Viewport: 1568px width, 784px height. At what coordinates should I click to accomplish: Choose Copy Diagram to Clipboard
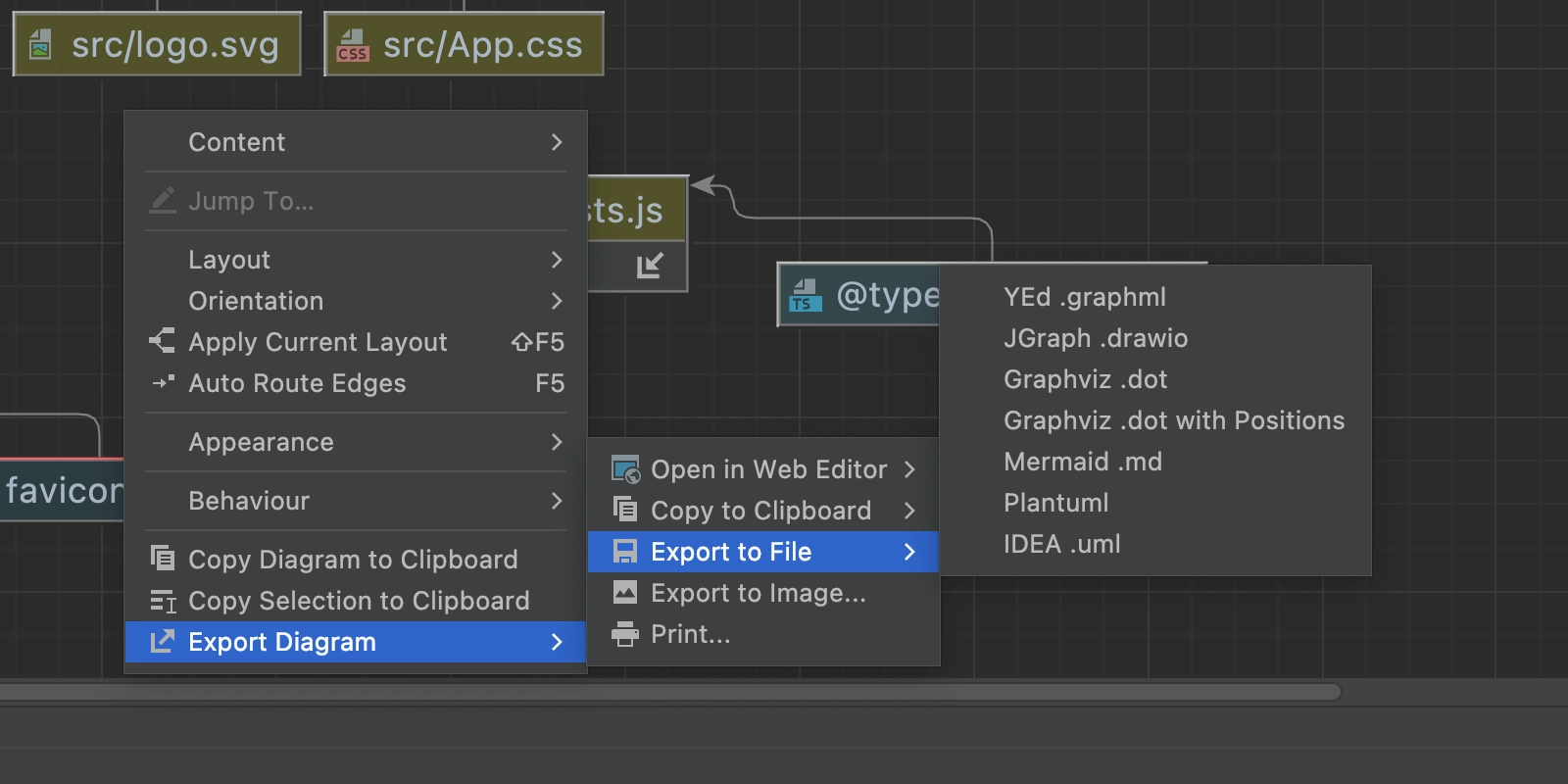(x=356, y=560)
